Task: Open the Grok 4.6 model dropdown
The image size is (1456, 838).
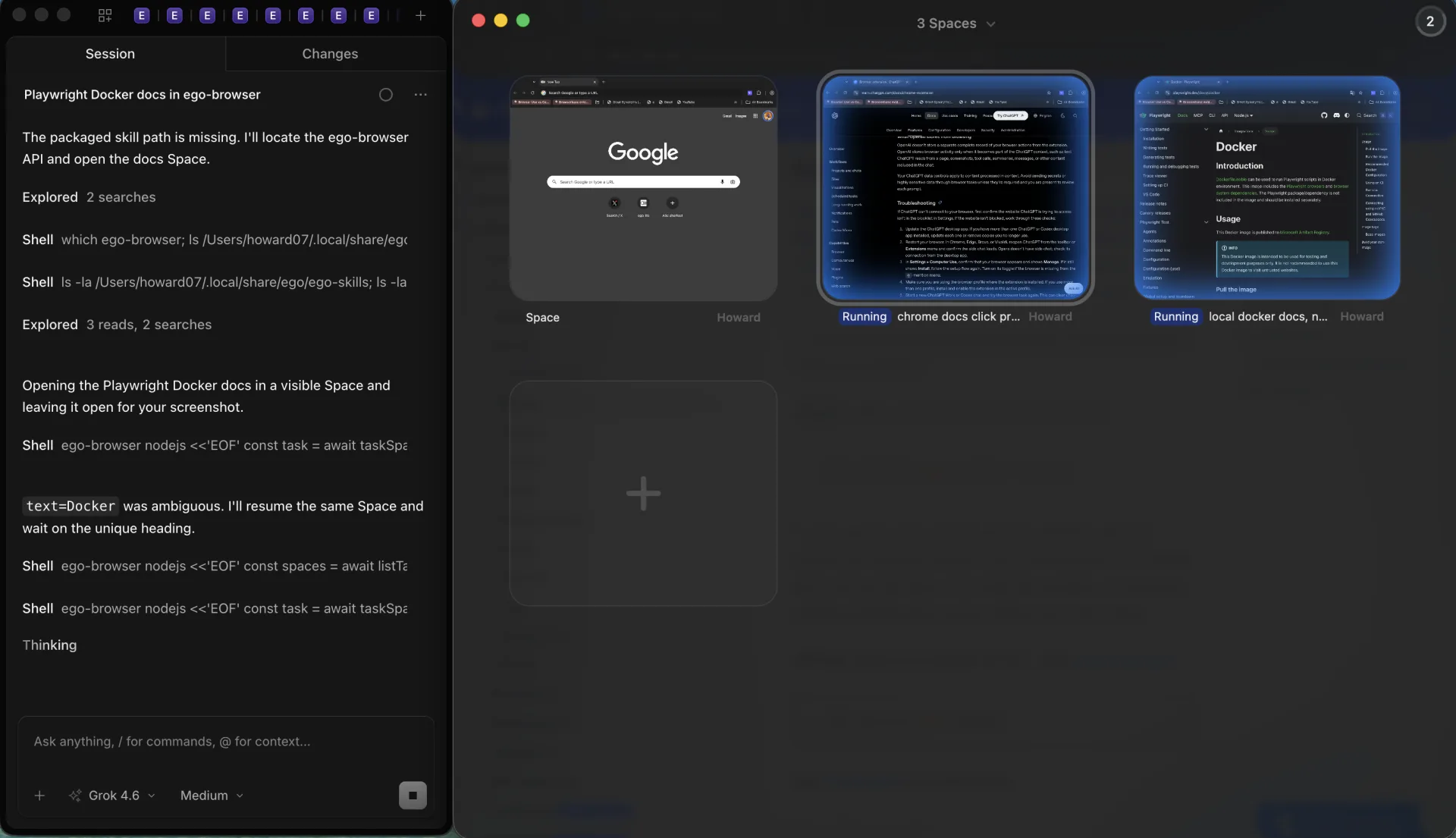Action: point(112,796)
